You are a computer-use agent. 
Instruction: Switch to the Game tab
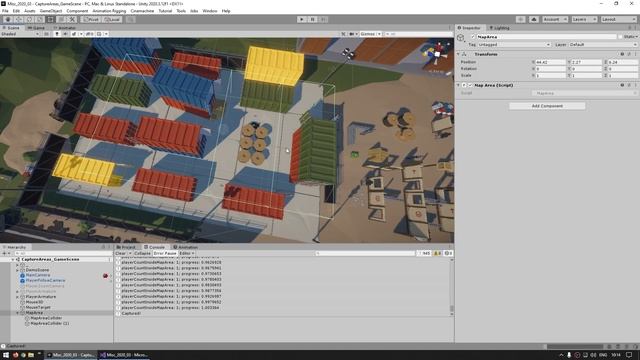(36, 28)
